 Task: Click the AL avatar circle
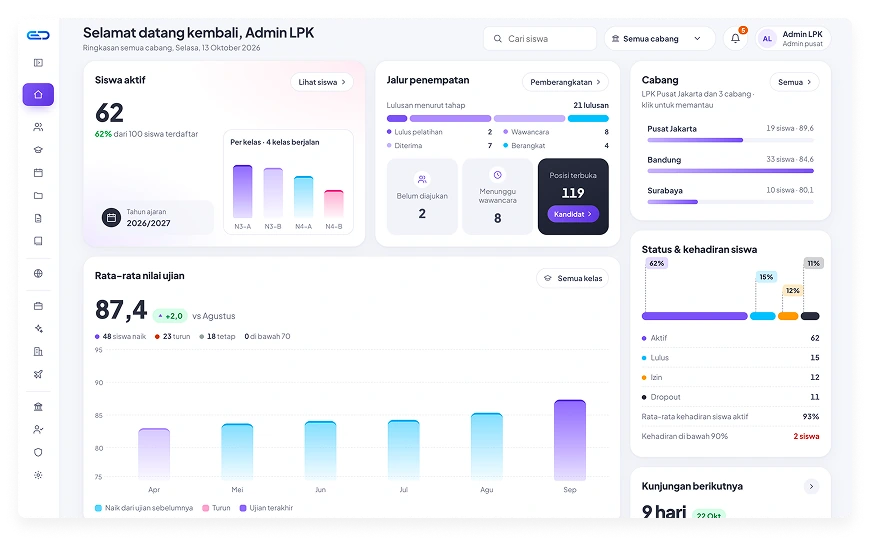[767, 39]
